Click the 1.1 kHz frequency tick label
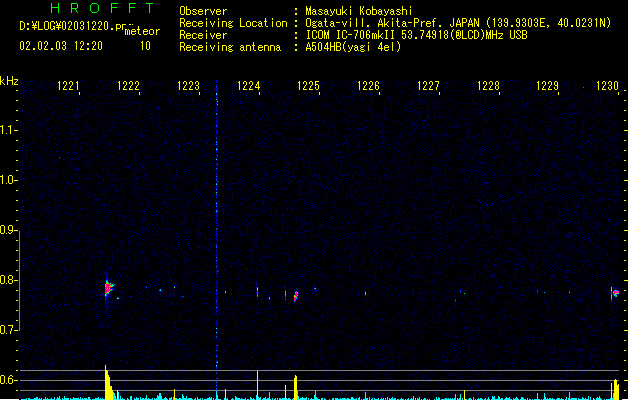The width and height of the screenshot is (629, 400). (x=8, y=130)
